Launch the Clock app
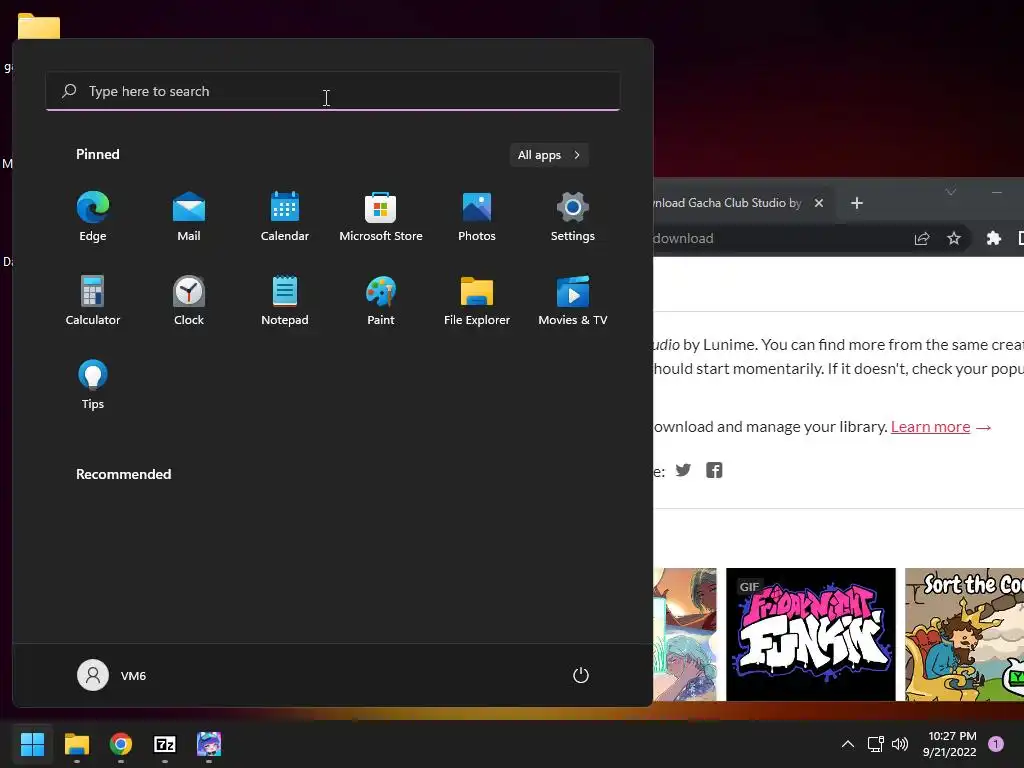 (x=189, y=300)
